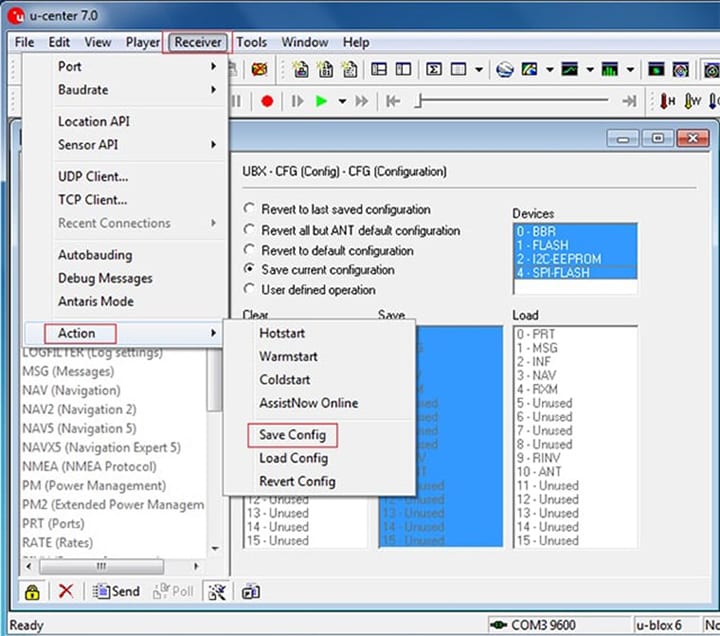Select Save current configuration radio button
The height and width of the screenshot is (636, 720).
coord(319,270)
